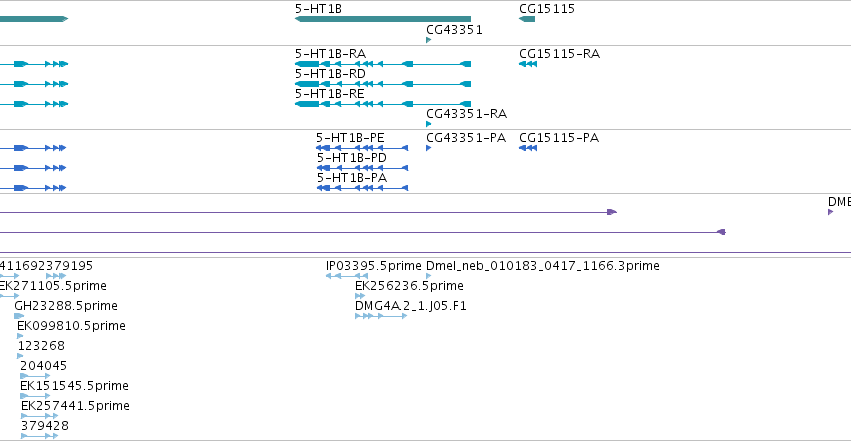Select protein 5-HT1B-PE glyph
851x441 pixels.
click(362, 148)
